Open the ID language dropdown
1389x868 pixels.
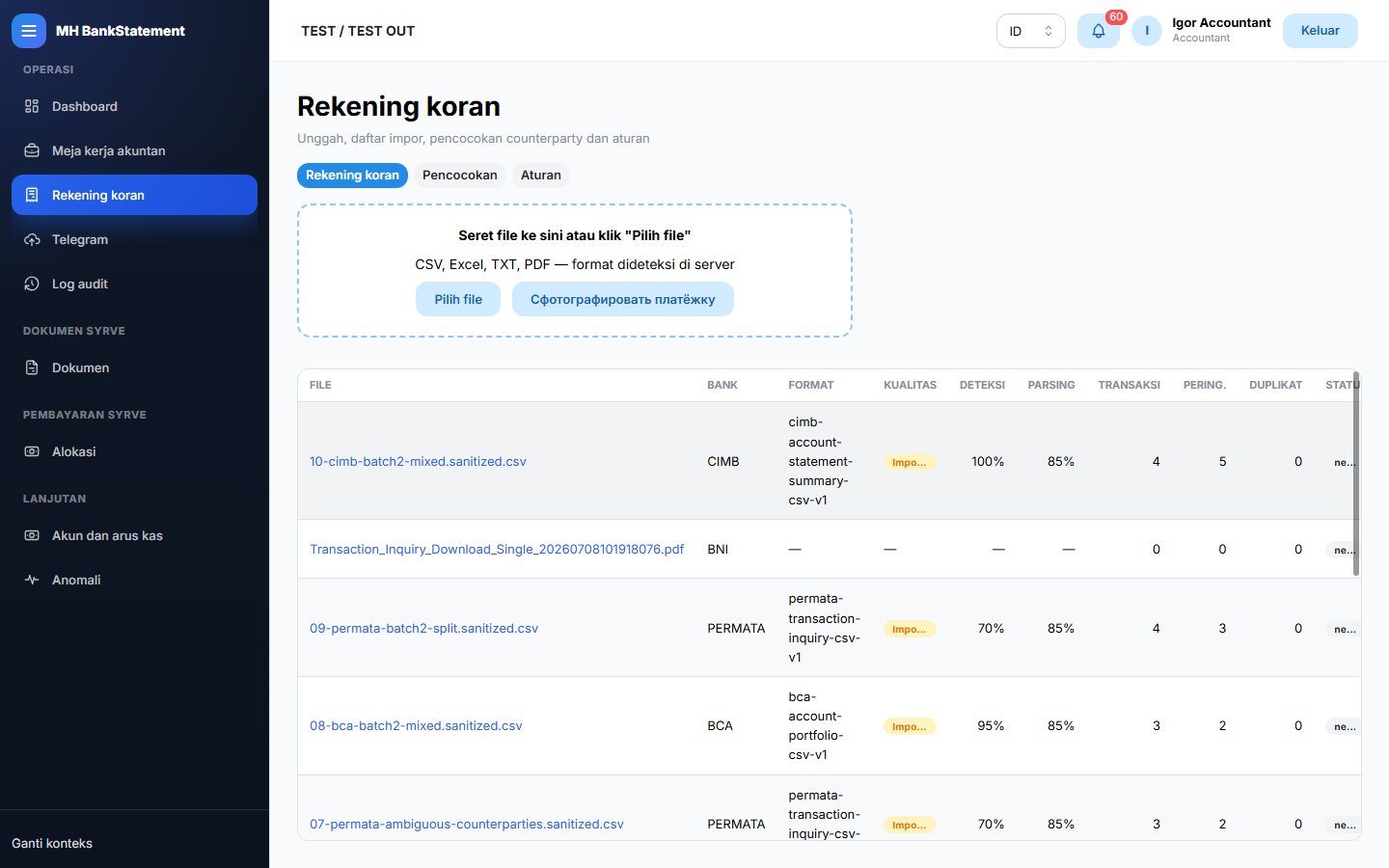click(1030, 31)
